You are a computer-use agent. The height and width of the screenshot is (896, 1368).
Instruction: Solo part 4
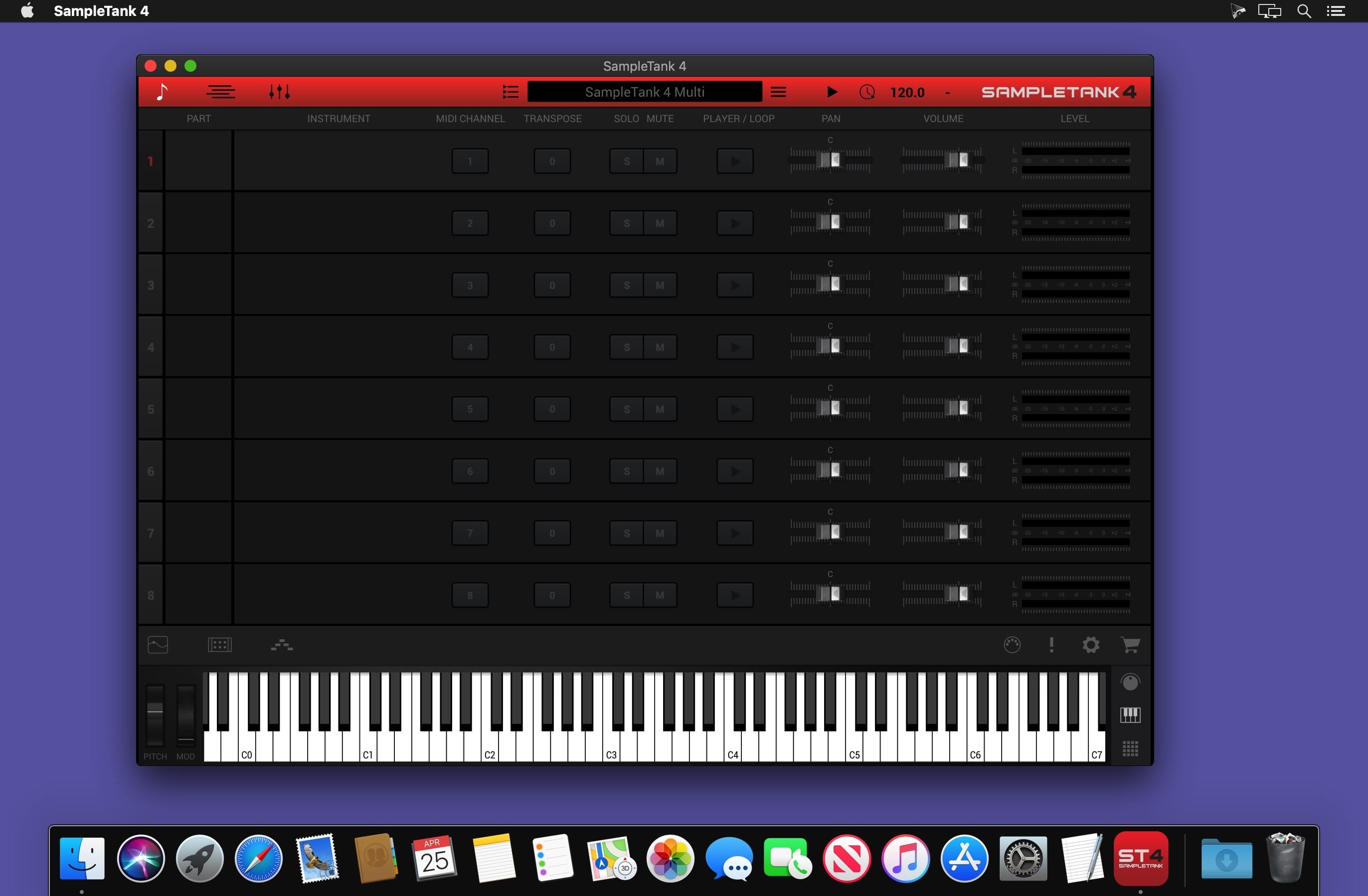pos(627,347)
